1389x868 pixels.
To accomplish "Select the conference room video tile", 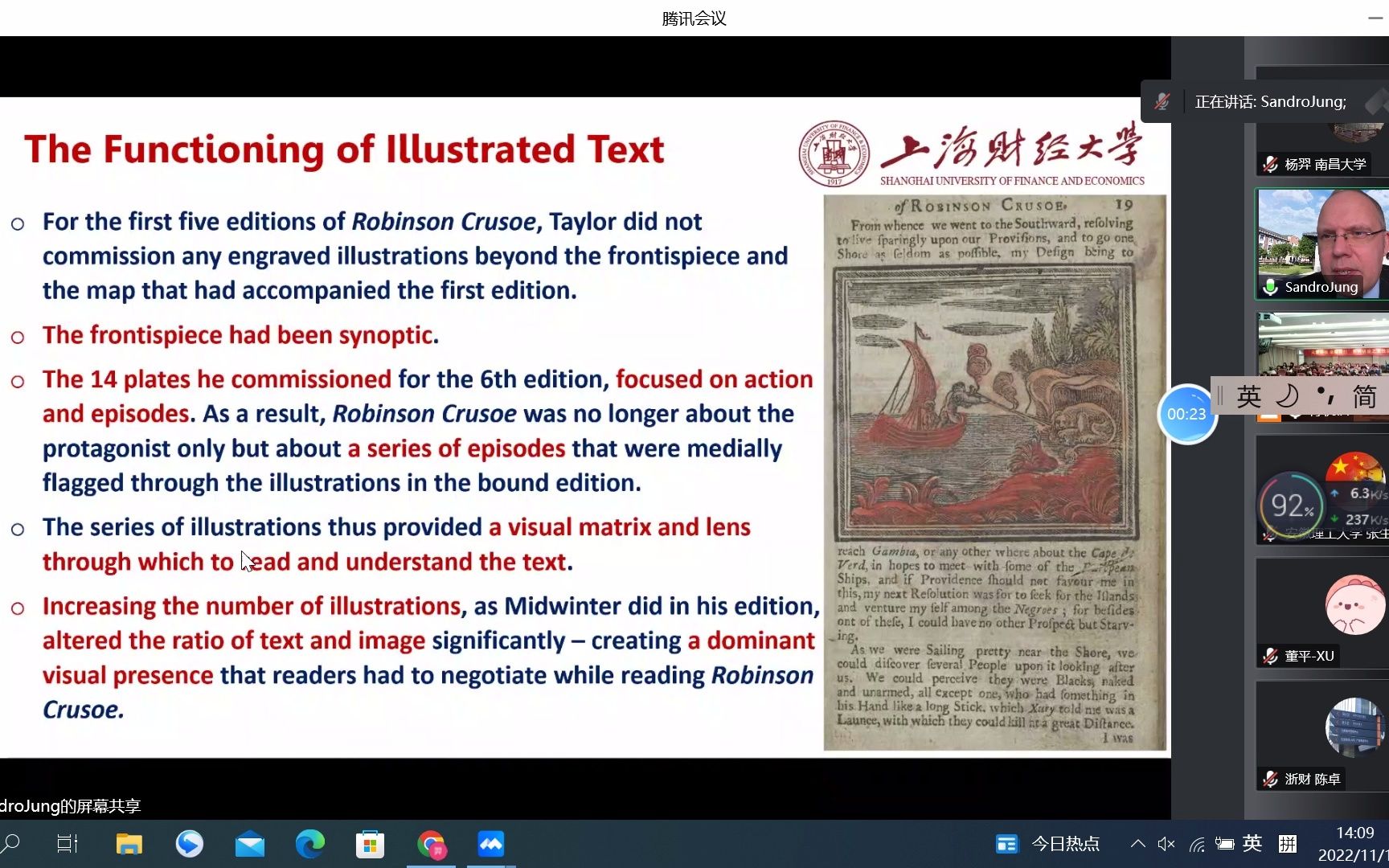I will click(1322, 346).
